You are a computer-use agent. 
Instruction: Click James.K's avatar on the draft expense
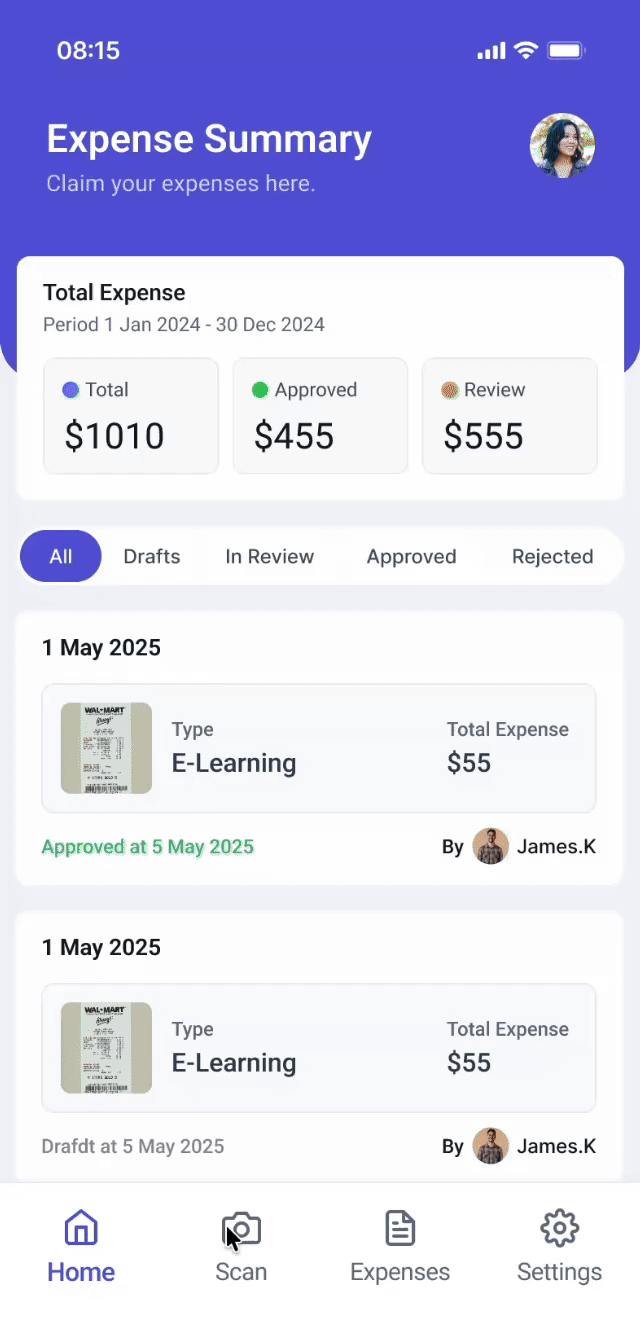pyautogui.click(x=490, y=1146)
